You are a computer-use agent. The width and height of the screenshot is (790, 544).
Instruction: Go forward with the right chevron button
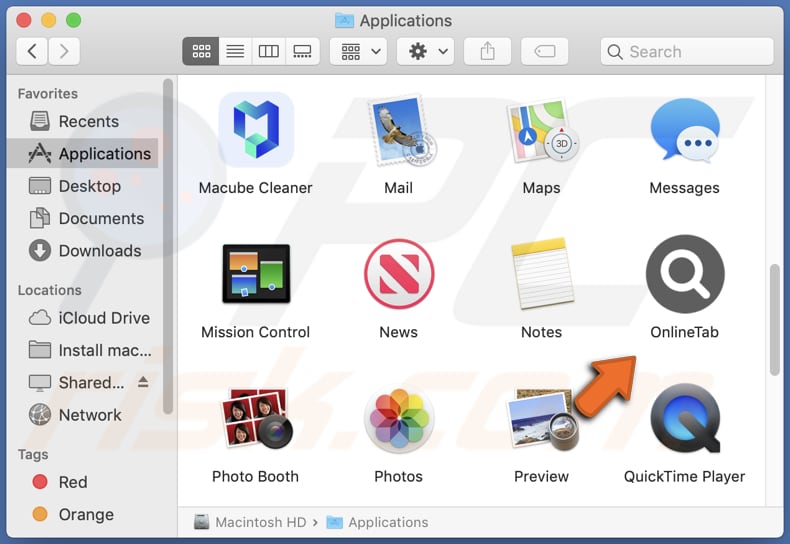click(x=64, y=51)
